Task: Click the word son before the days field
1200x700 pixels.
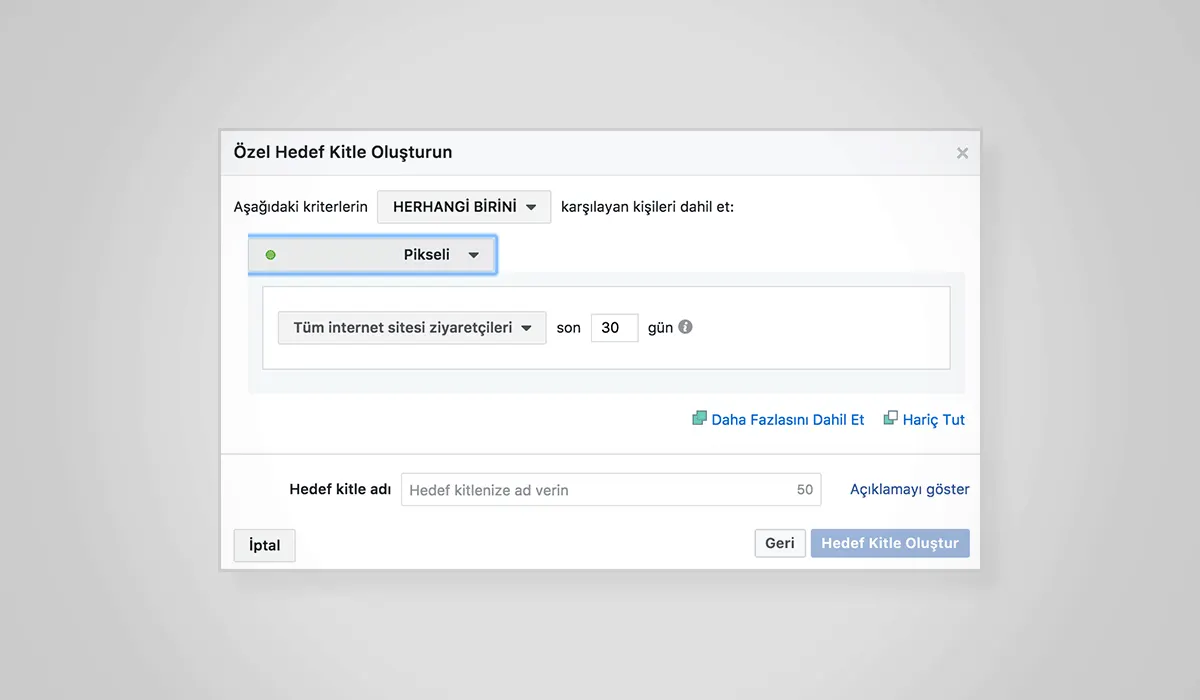Action: pos(569,328)
